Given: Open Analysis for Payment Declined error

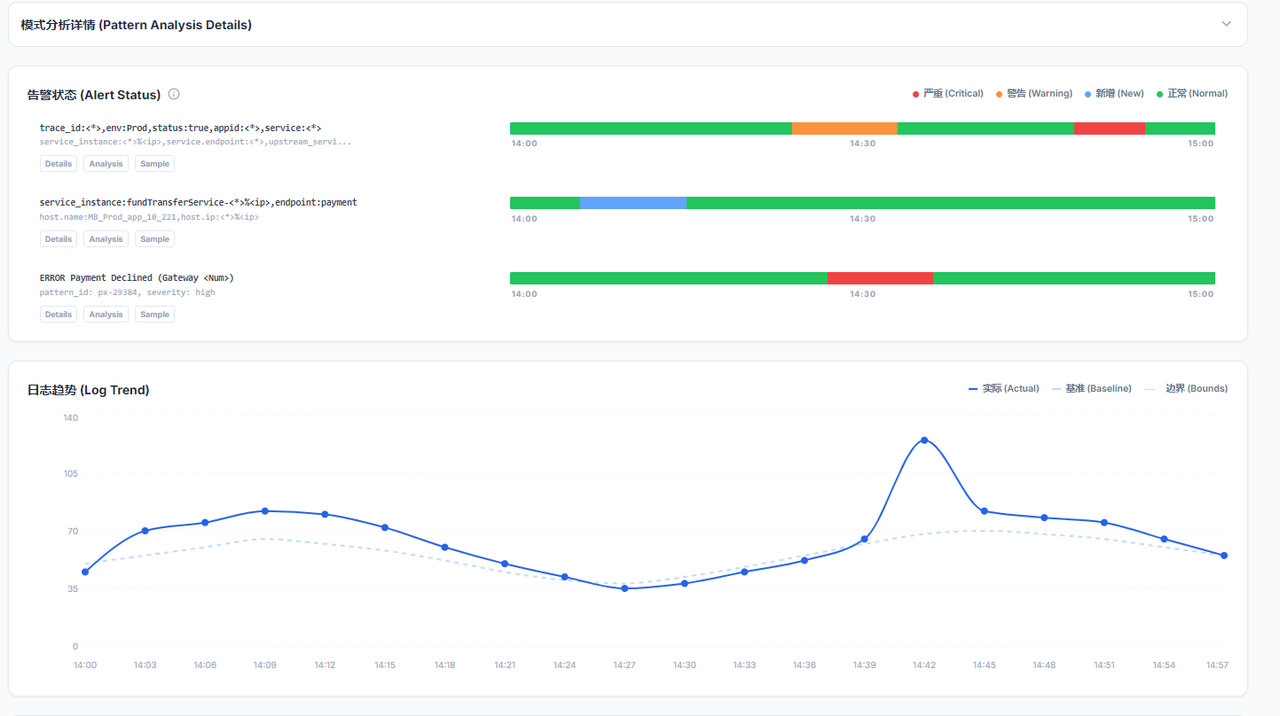Looking at the screenshot, I should click(105, 314).
